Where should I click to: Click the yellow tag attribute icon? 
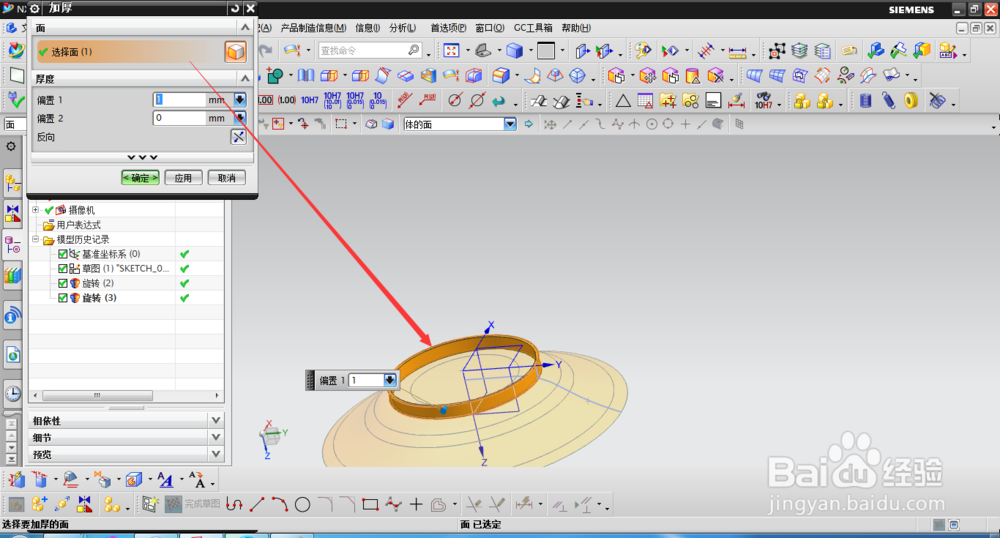pyautogui.click(x=848, y=50)
